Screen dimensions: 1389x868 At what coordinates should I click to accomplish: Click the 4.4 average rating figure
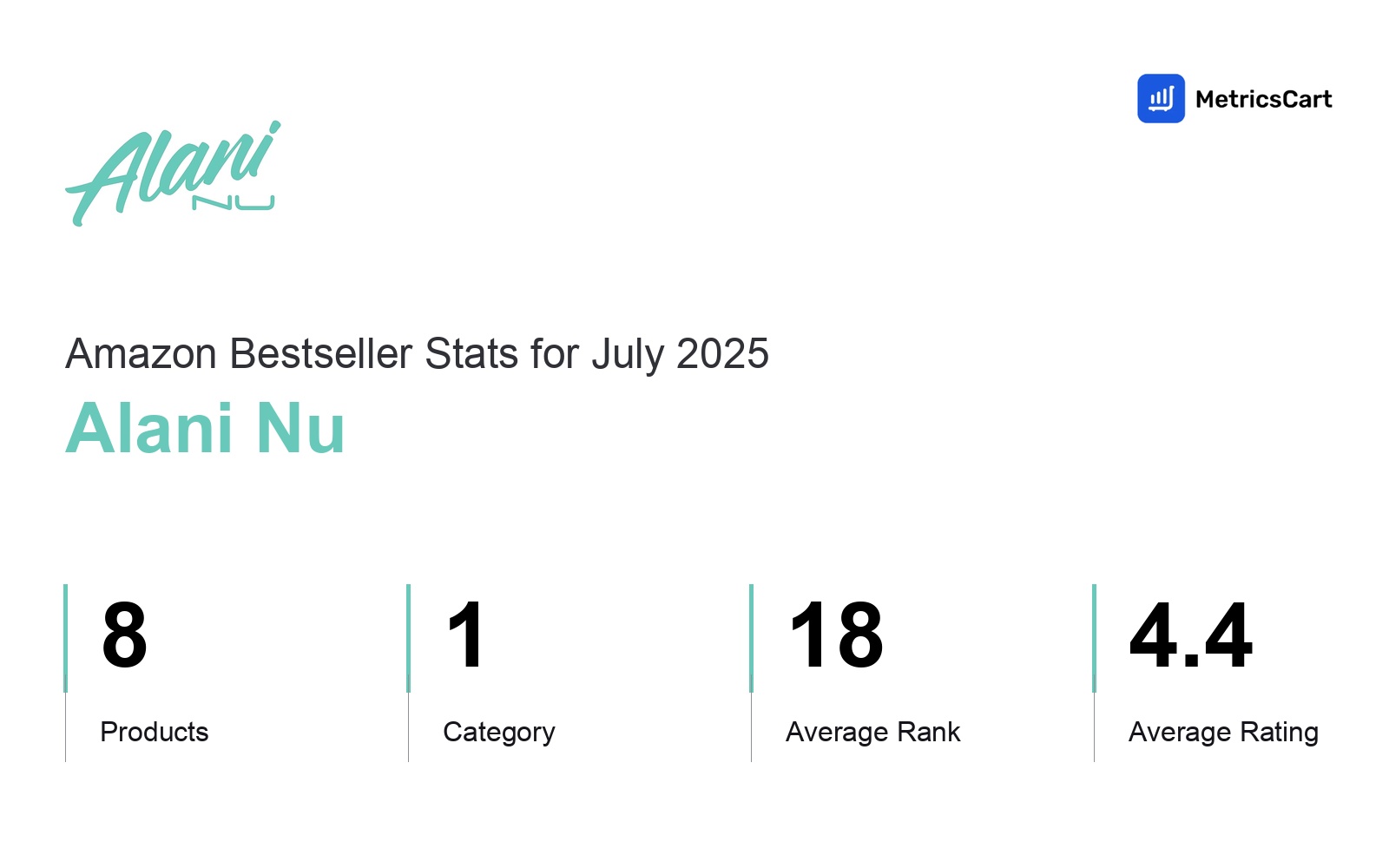click(1191, 635)
